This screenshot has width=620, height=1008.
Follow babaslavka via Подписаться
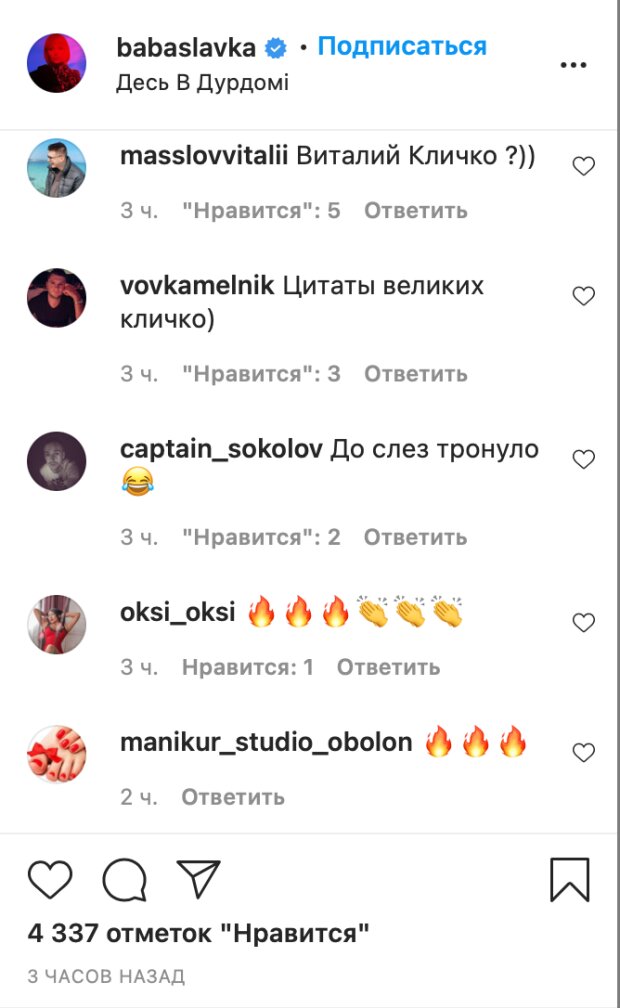point(402,46)
